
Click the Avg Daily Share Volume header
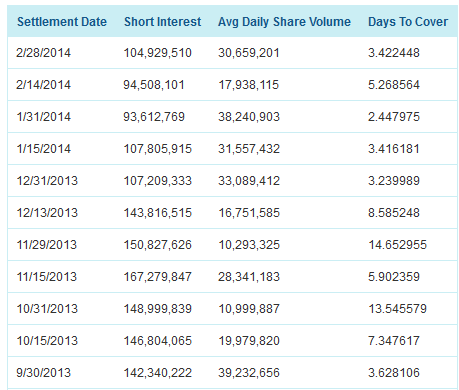(284, 22)
